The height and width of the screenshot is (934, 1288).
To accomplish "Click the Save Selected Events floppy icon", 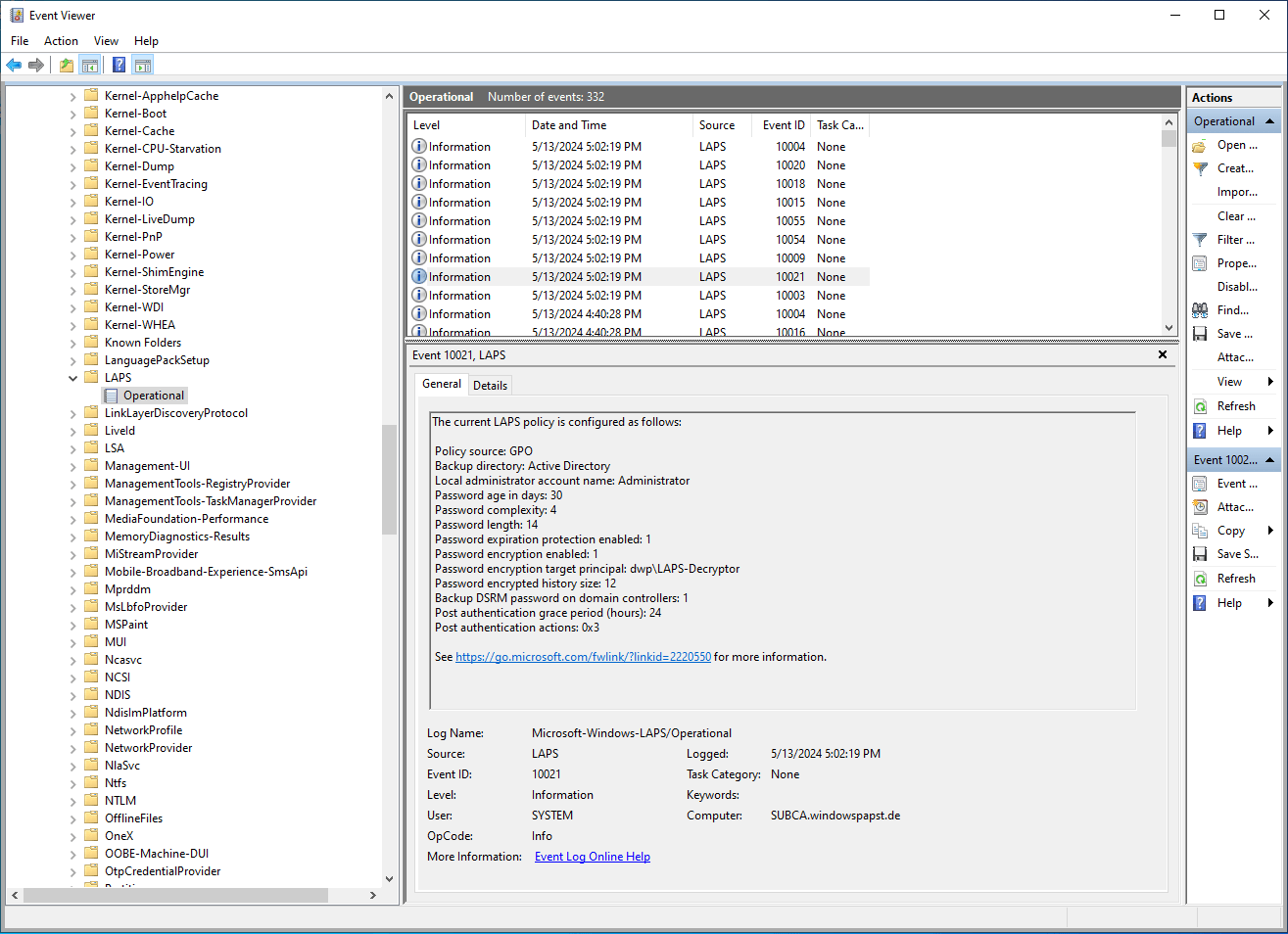I will point(1200,554).
